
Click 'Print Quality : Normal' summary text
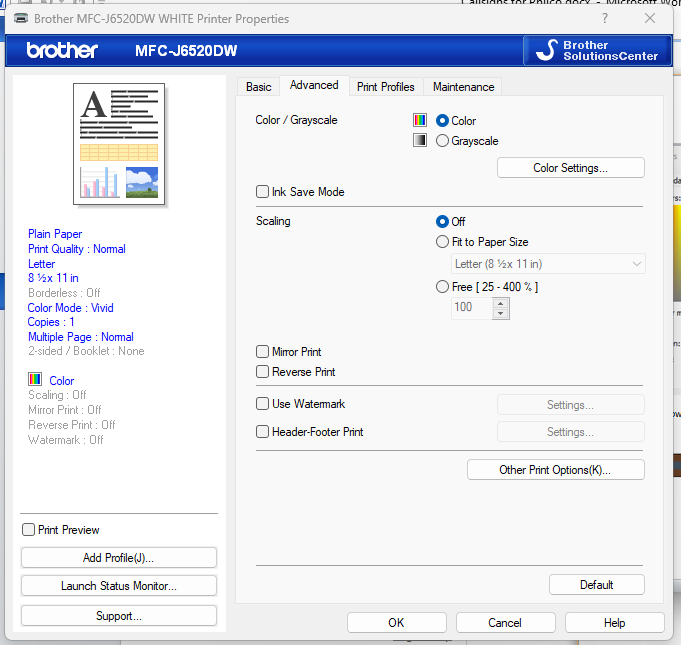point(77,249)
